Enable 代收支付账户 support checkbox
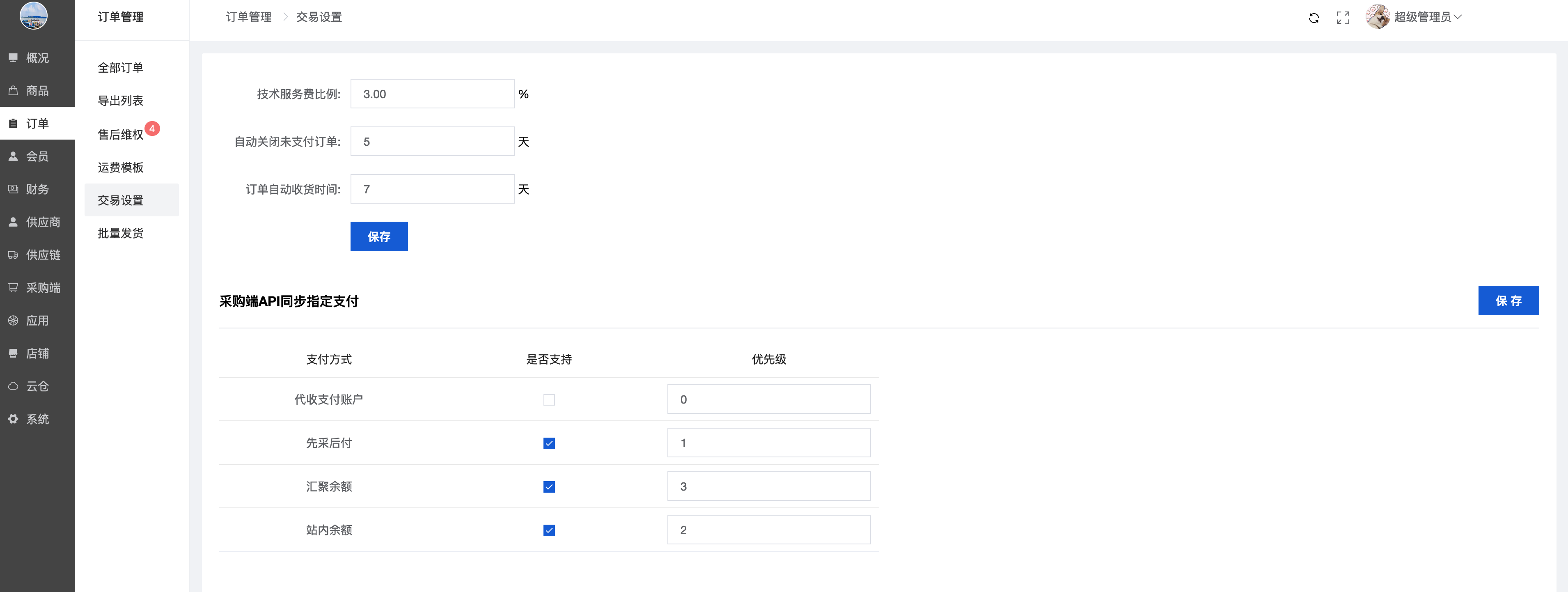 [x=548, y=400]
